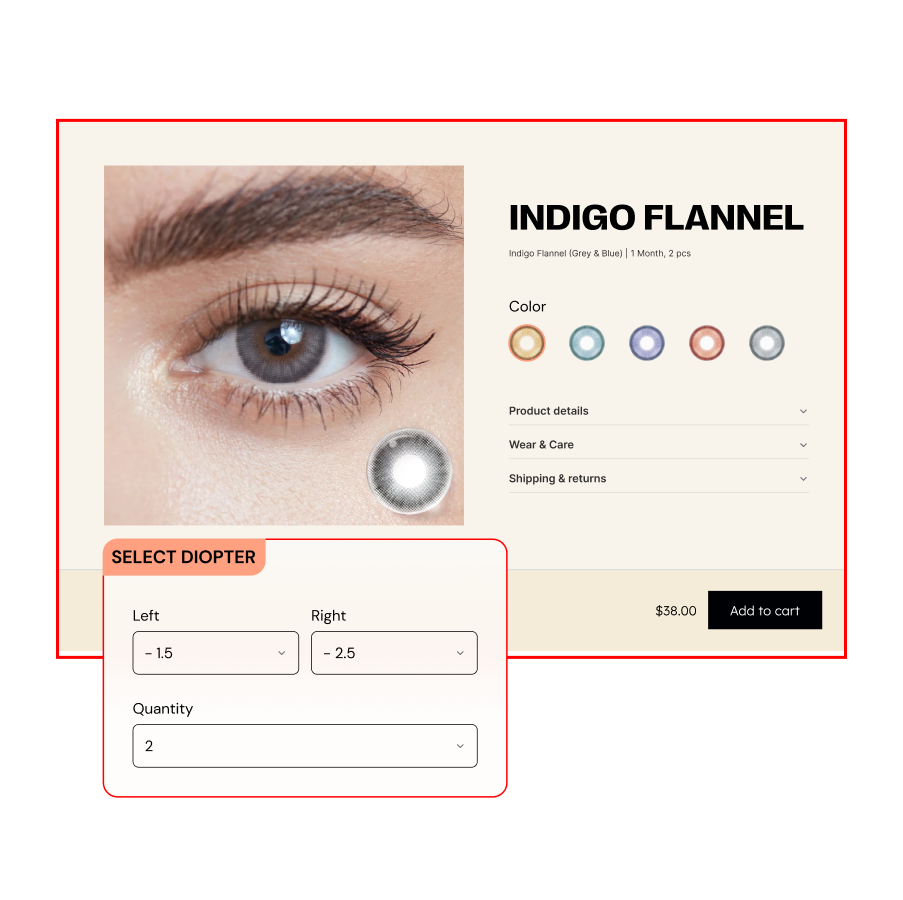Image resolution: width=903 pixels, height=900 pixels.
Task: Click the Shipping & returns chevron icon
Action: [x=803, y=479]
